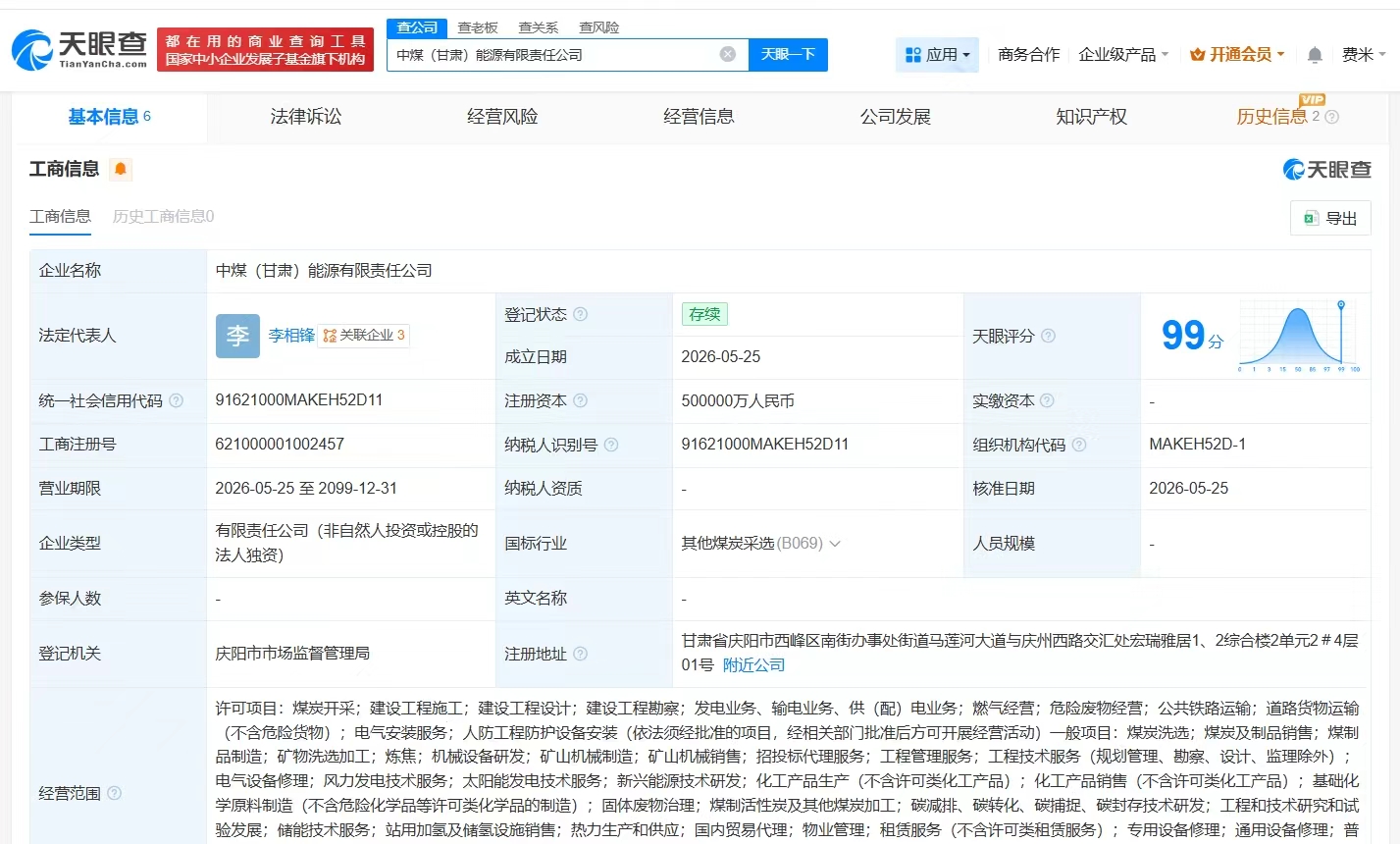Export data with the 导出 button

pos(1330,218)
